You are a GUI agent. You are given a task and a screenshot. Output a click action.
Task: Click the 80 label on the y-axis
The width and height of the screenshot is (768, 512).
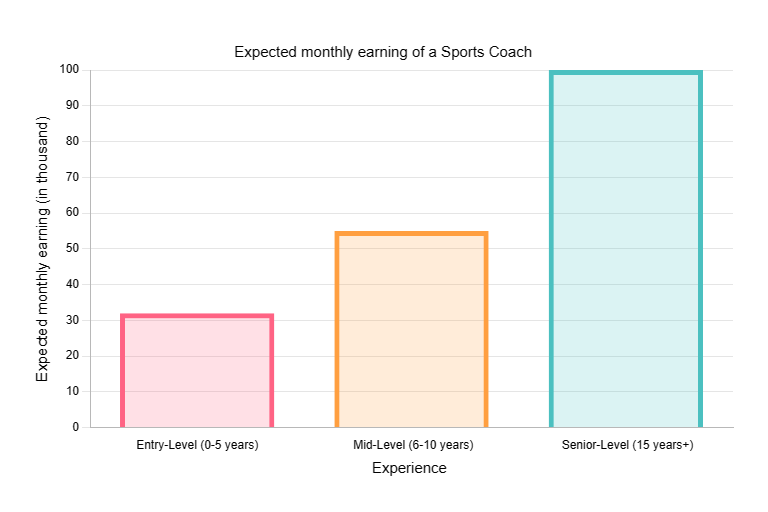[72, 141]
